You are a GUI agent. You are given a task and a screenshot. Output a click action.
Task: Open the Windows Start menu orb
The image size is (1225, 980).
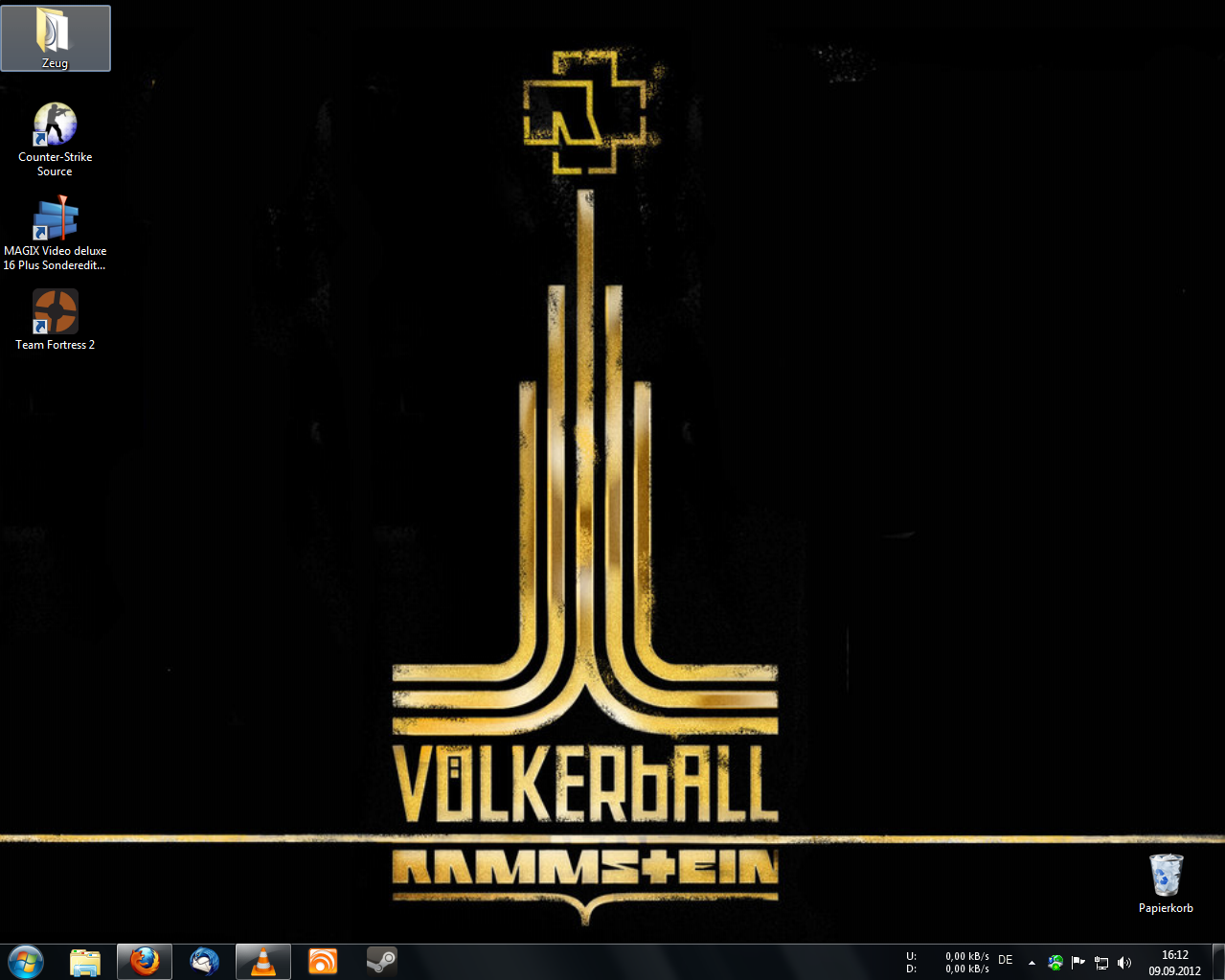pyautogui.click(x=26, y=961)
